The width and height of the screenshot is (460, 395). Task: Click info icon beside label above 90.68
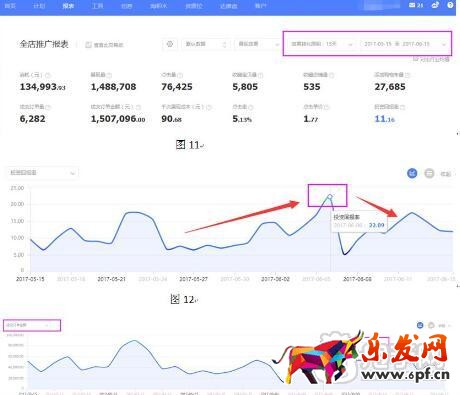click(x=209, y=107)
